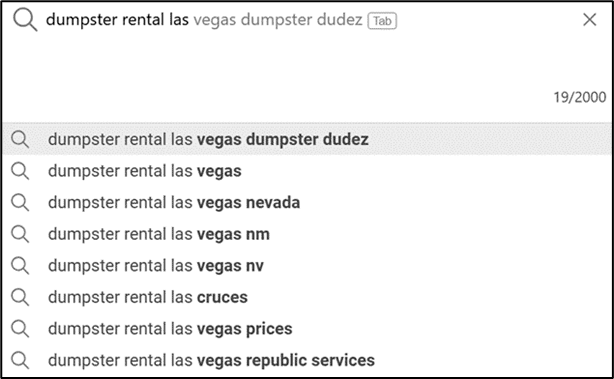
Task: Click magnifier icon next to 'vegas nevada'
Action: tap(20, 203)
